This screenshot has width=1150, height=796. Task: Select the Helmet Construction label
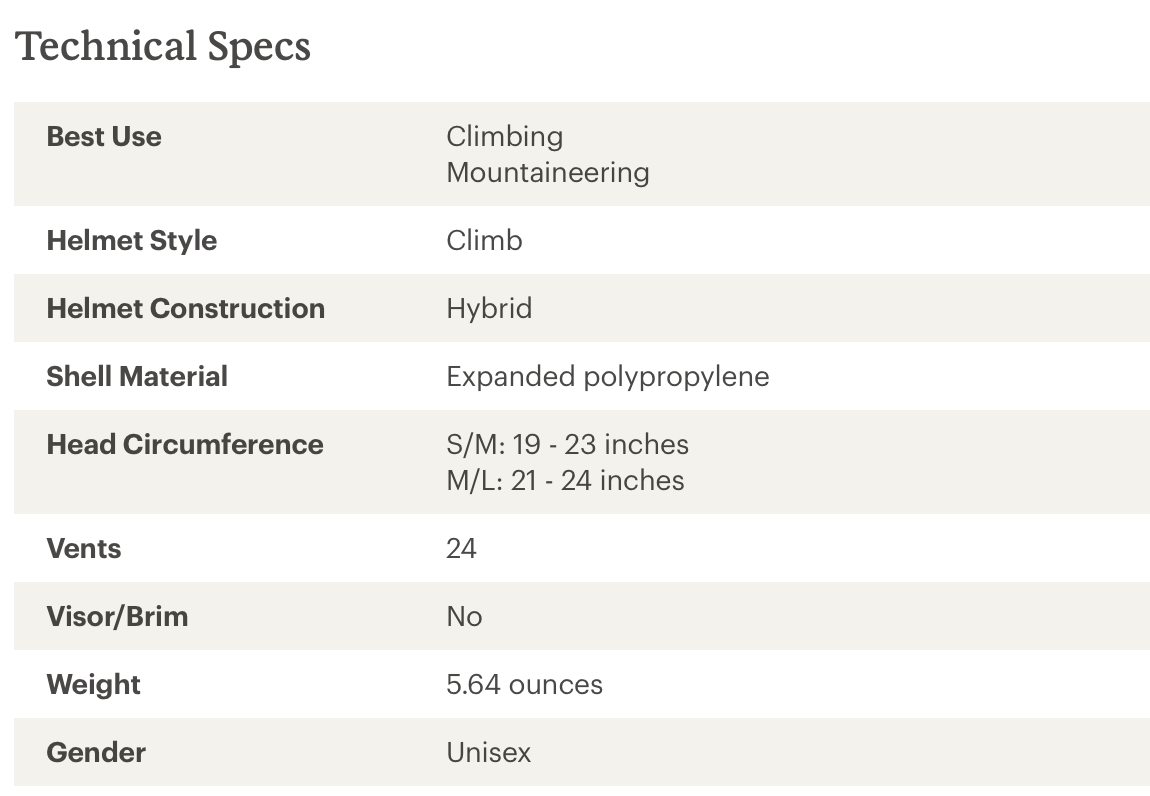tap(186, 309)
